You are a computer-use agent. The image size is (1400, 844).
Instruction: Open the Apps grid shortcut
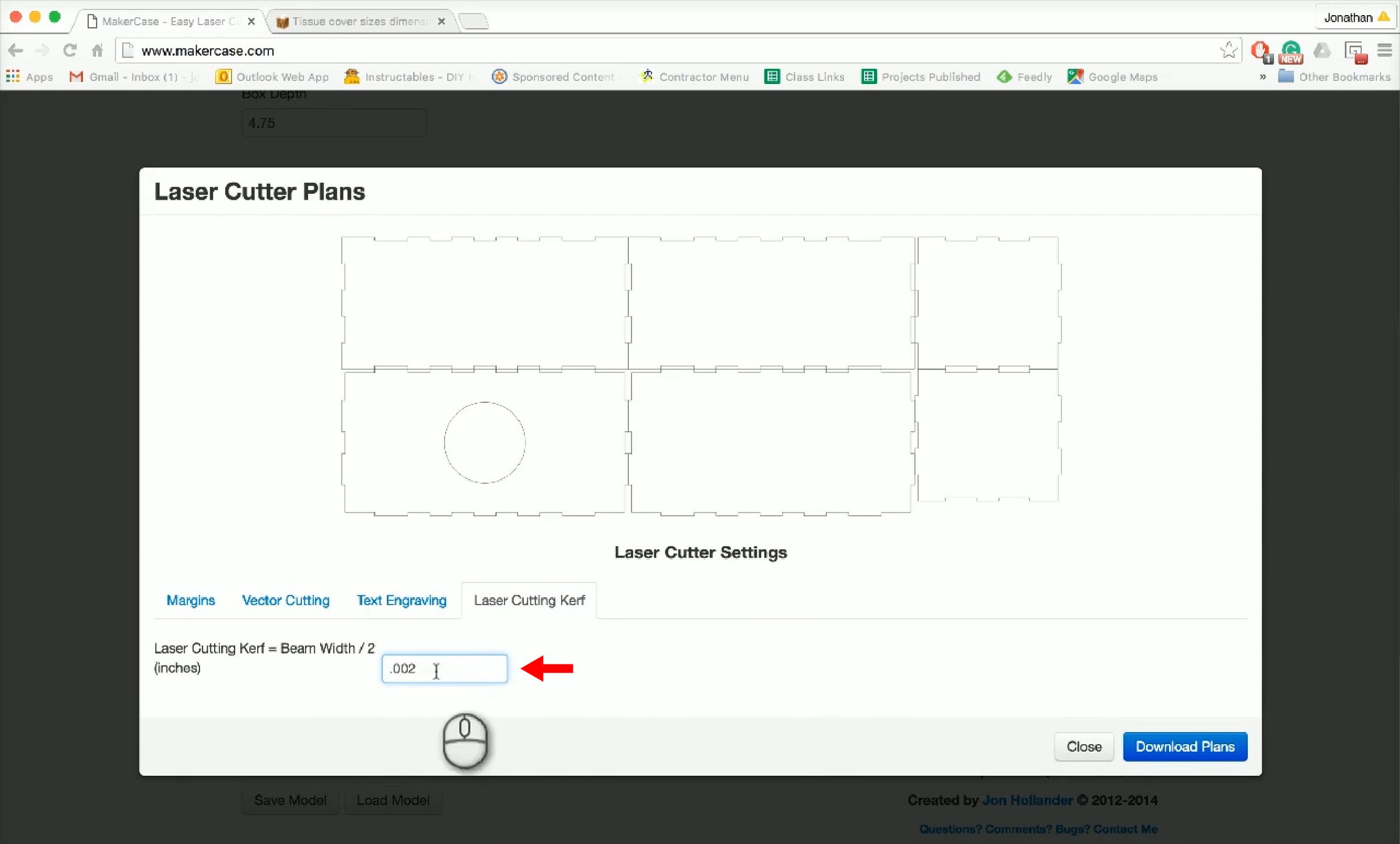(x=29, y=77)
